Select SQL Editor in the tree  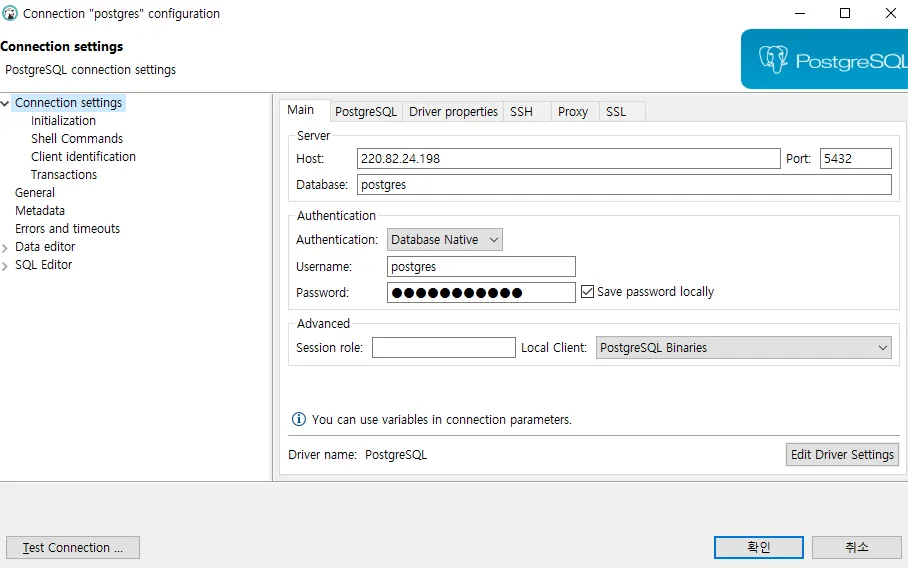click(43, 265)
